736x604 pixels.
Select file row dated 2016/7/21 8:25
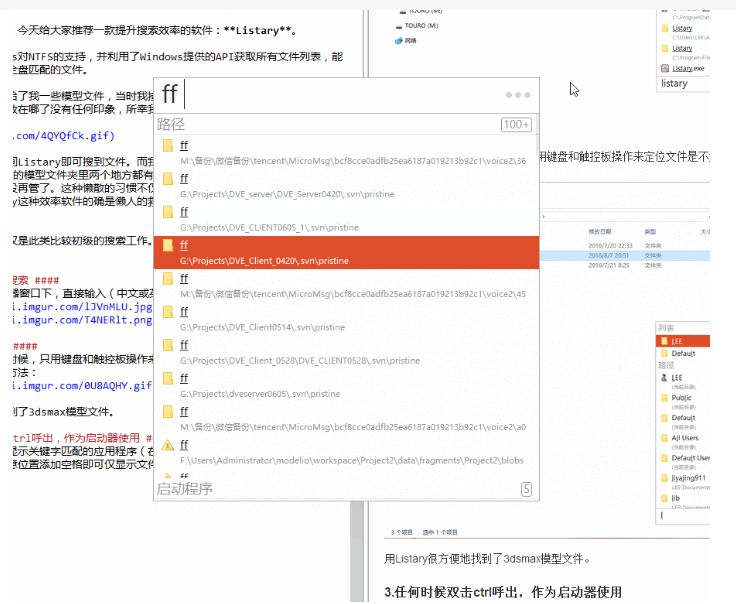tap(624, 266)
